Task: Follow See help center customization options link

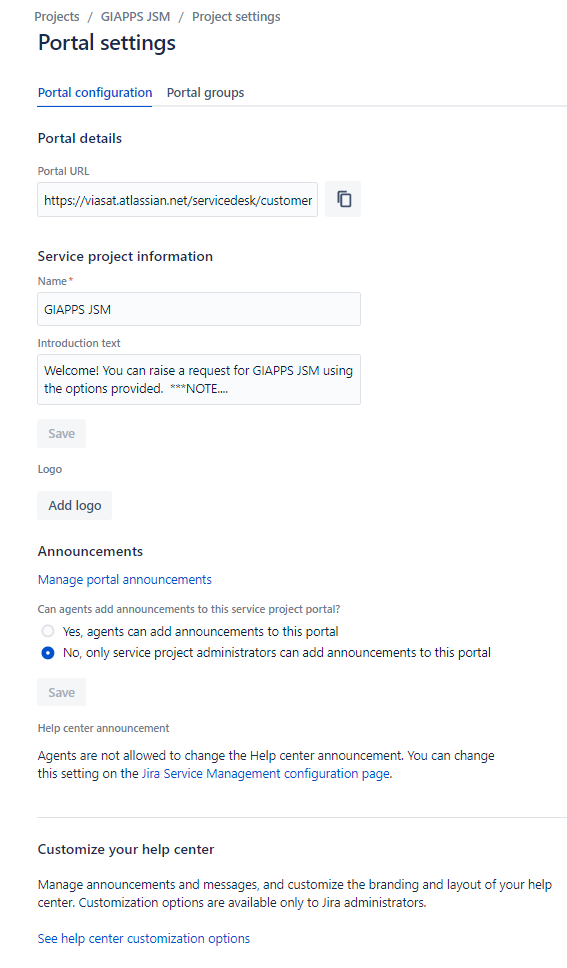Action: click(x=144, y=938)
